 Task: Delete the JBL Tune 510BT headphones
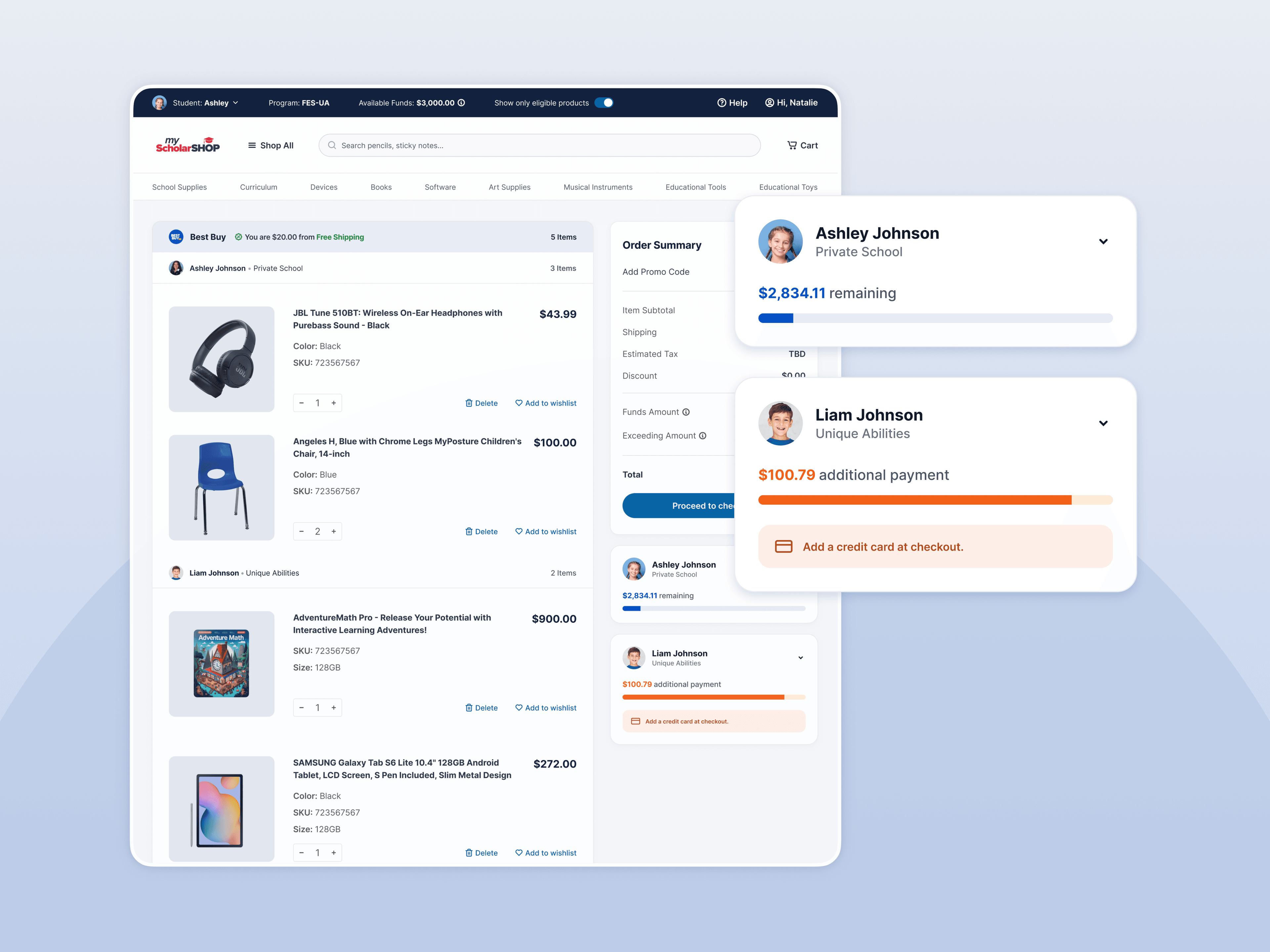click(x=481, y=403)
